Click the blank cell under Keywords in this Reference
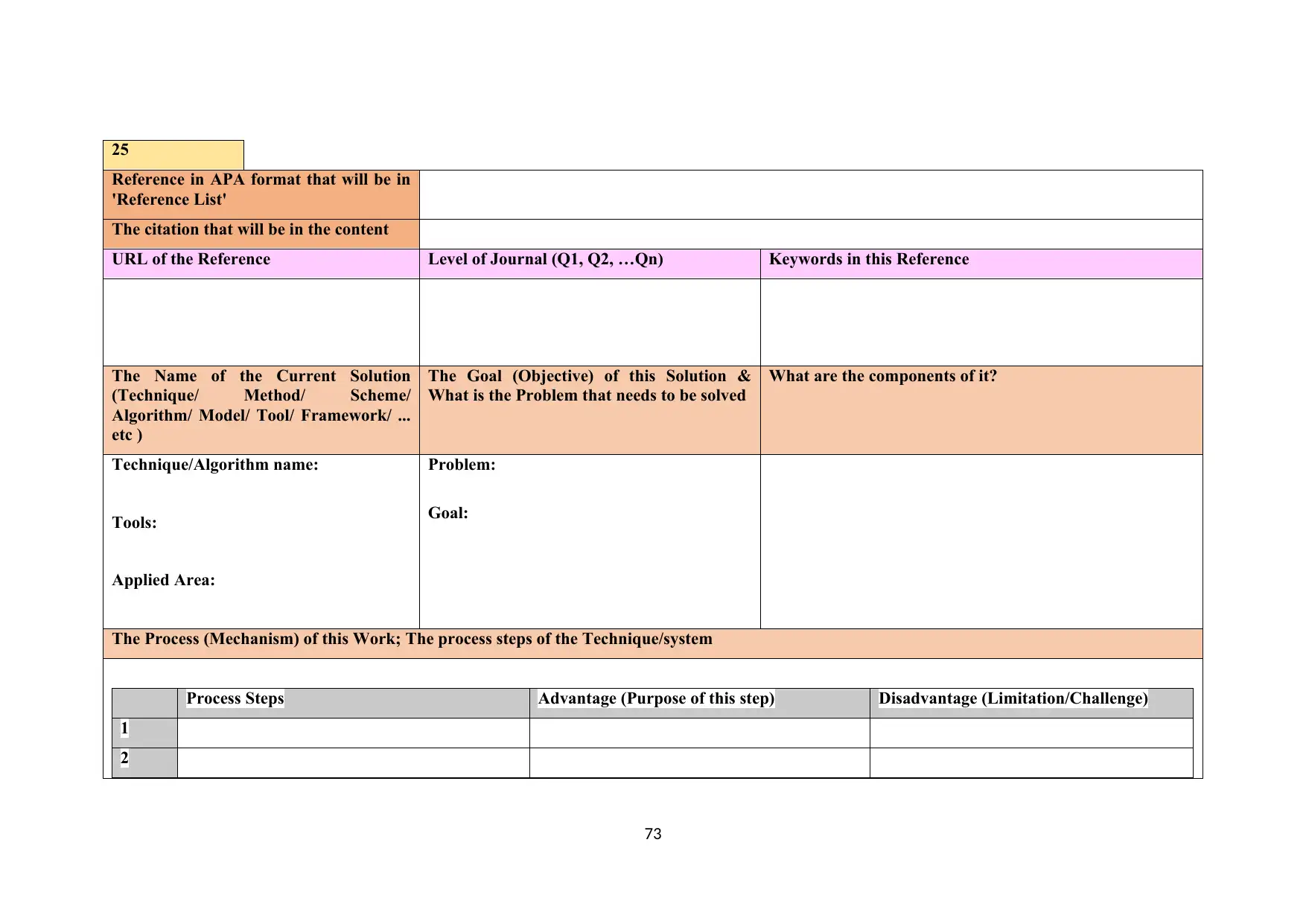The height and width of the screenshot is (924, 1306). pyautogui.click(x=981, y=322)
